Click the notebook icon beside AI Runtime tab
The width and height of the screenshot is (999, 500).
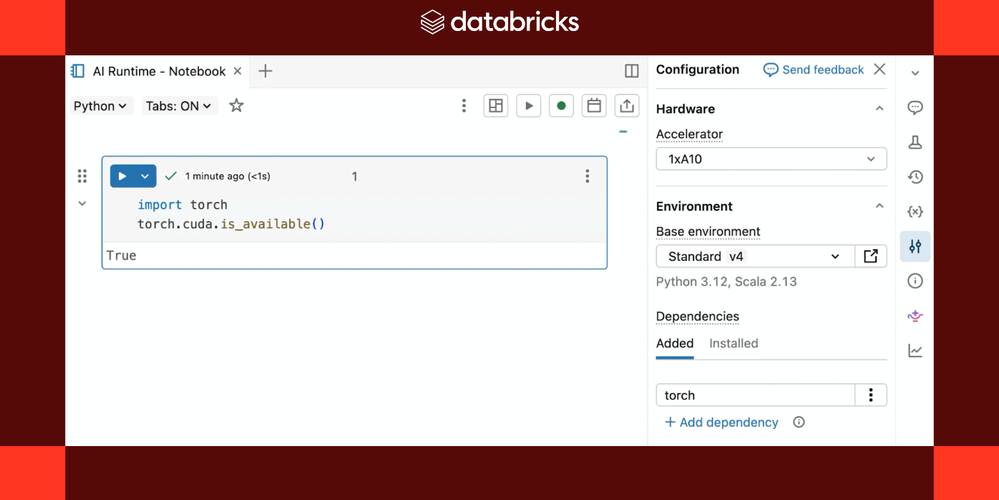(x=78, y=71)
